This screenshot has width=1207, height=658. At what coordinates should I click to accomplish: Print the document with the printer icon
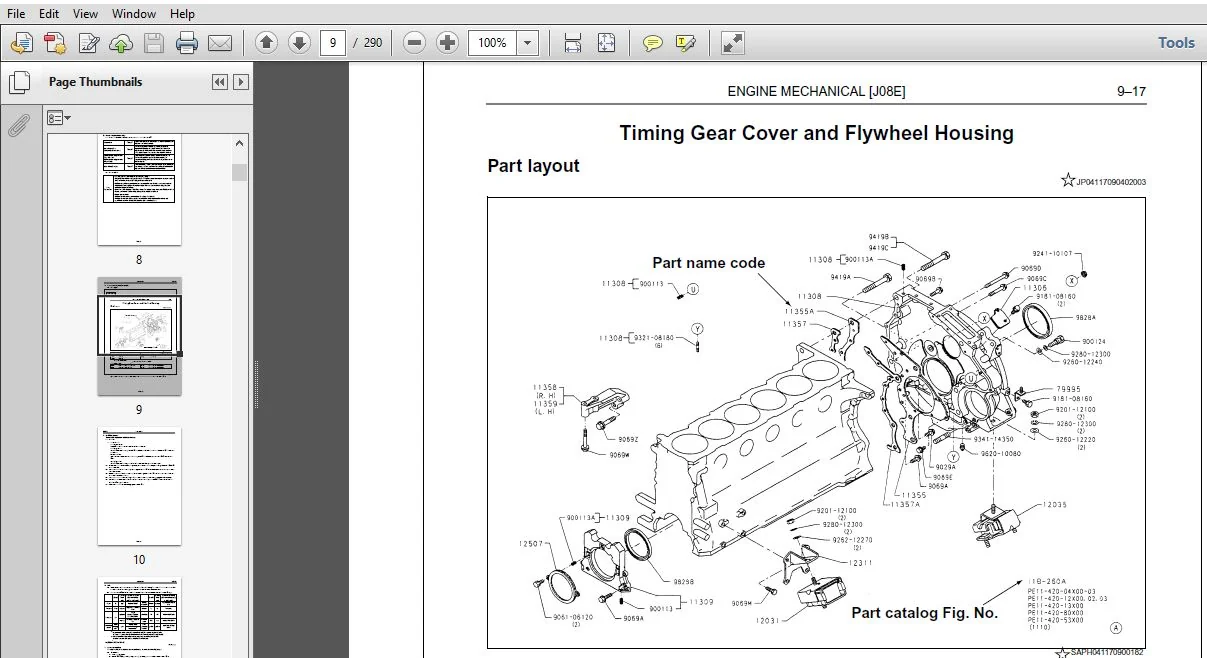click(187, 43)
